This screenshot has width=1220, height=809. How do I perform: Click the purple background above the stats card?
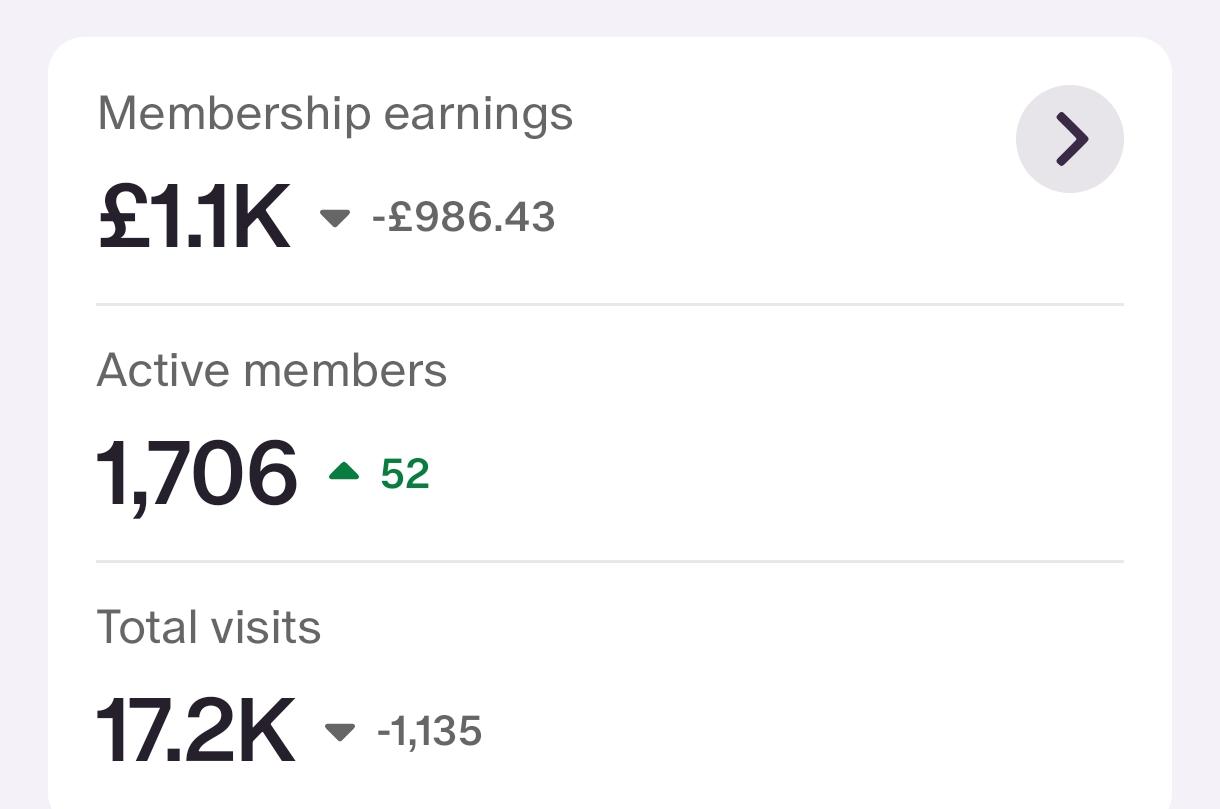tap(610, 17)
